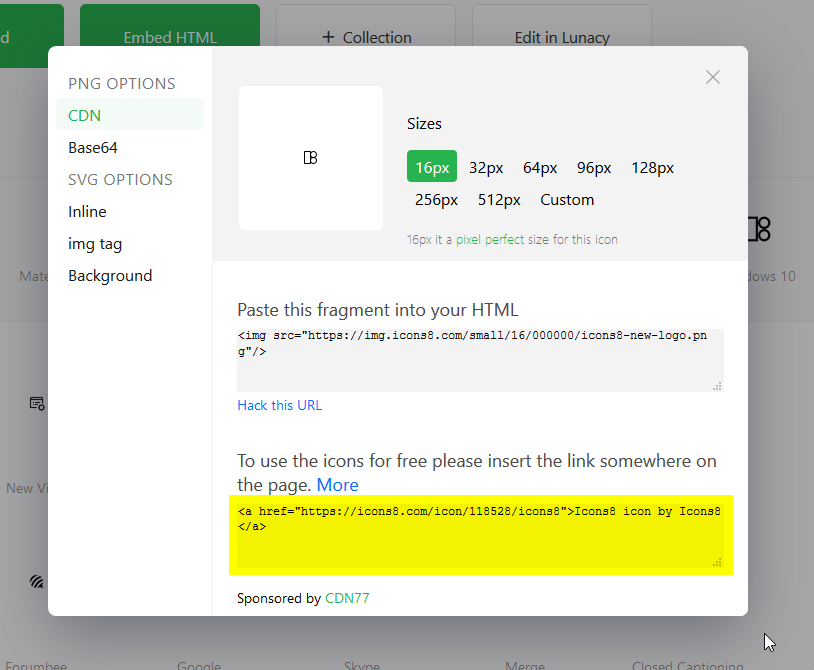Viewport: 814px width, 670px height.
Task: Click the Skype label in background
Action: point(362,665)
